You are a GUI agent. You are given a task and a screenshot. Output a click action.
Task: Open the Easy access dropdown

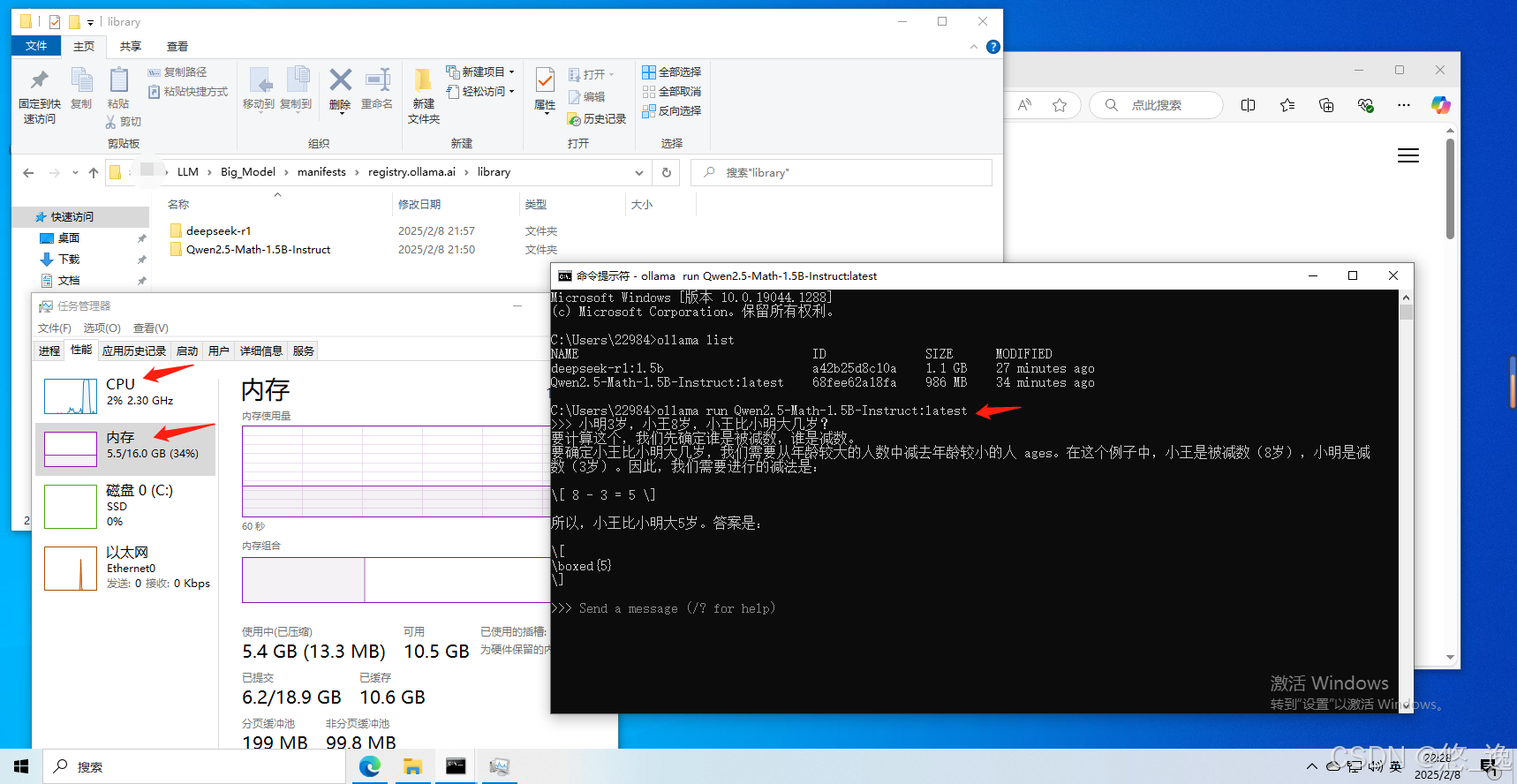click(480, 92)
